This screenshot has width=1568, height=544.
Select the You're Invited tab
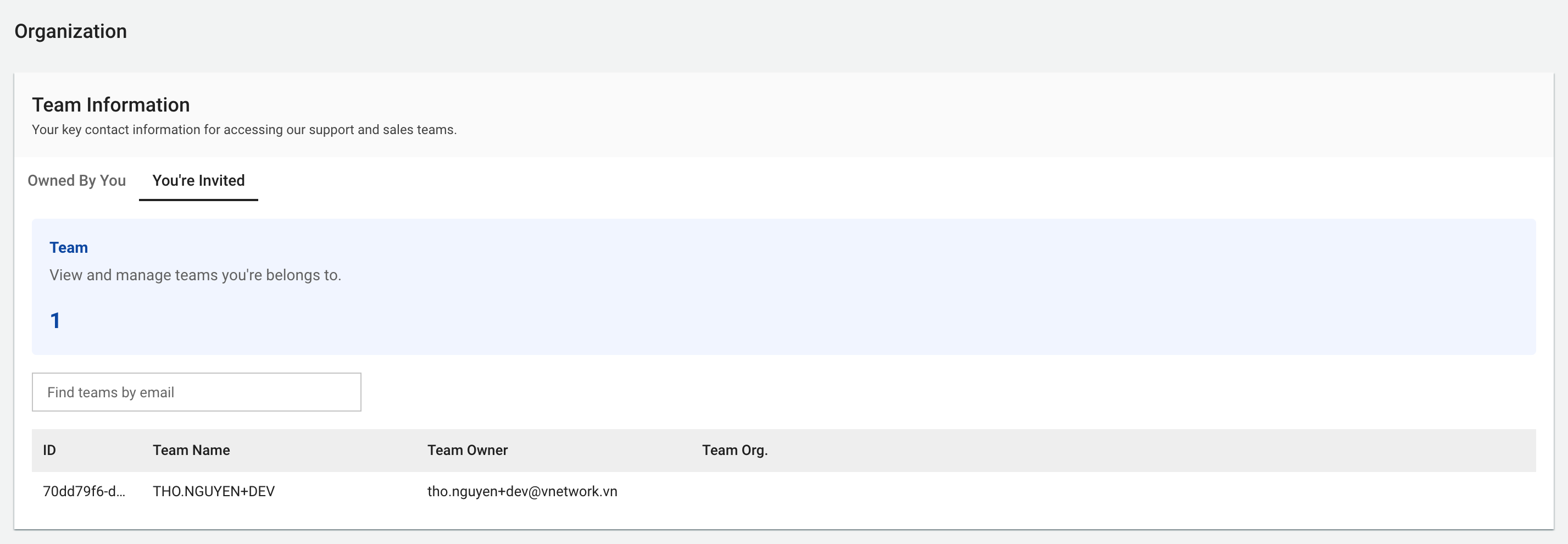[198, 180]
